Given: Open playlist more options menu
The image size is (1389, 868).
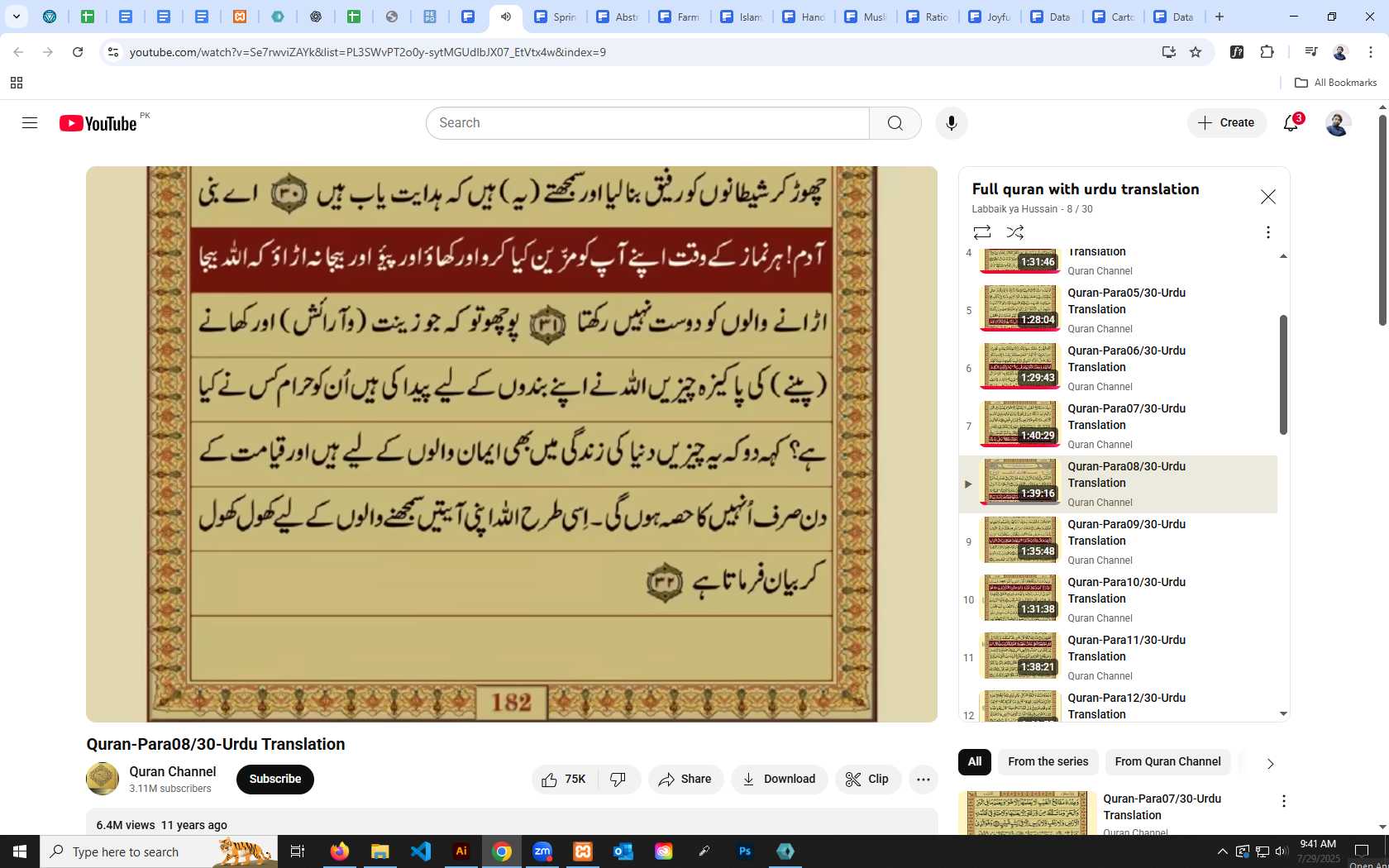Looking at the screenshot, I should click(1267, 232).
